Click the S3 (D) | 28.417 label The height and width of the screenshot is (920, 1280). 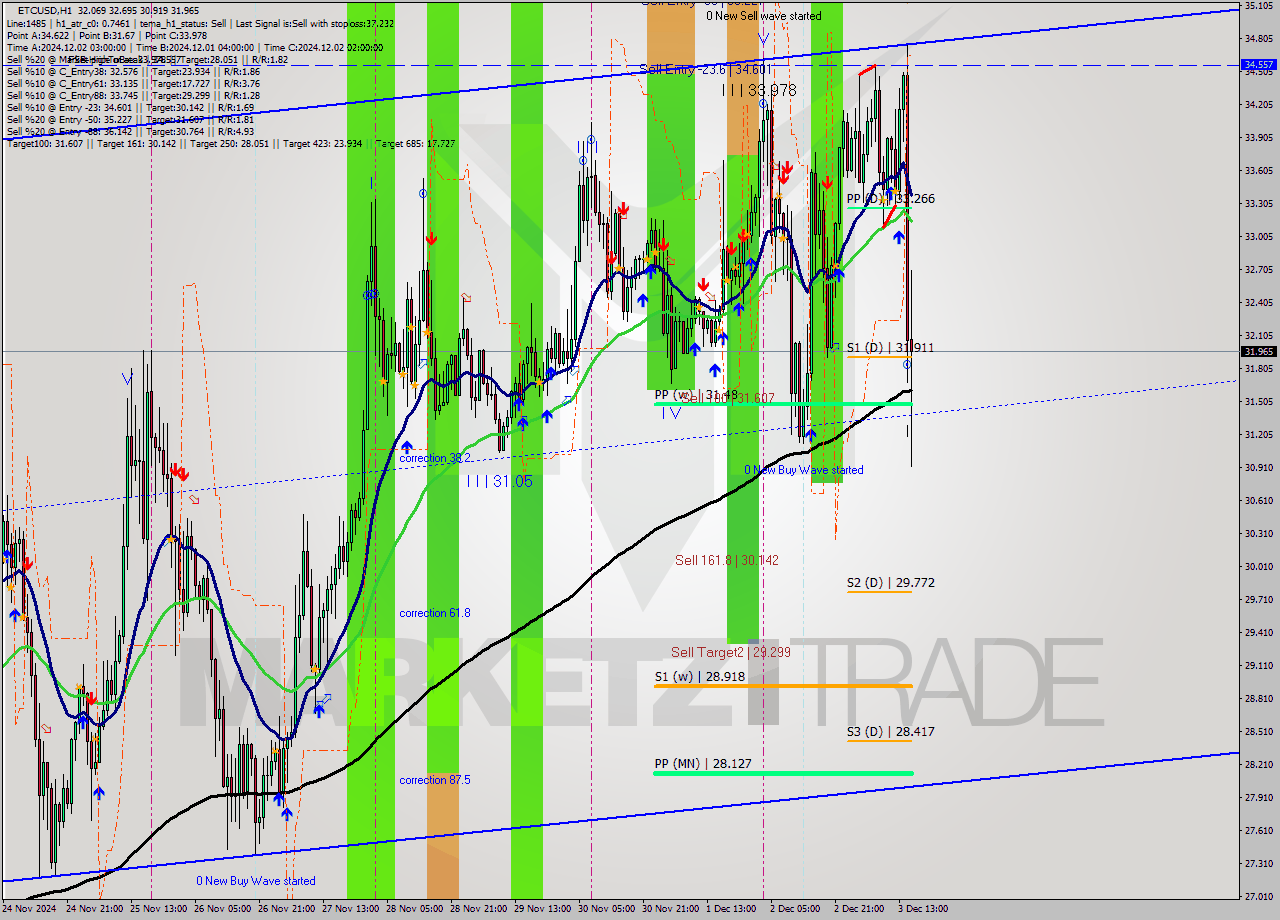(x=890, y=732)
